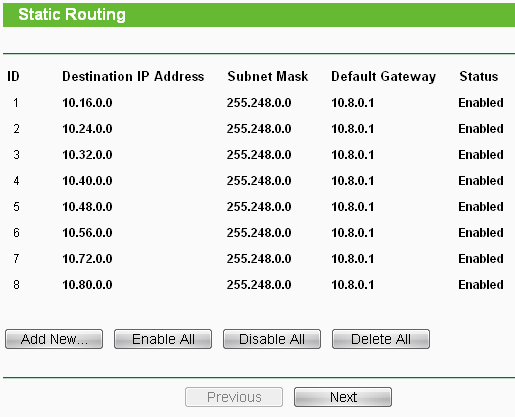Select the 10.24.0.0 destination entry
515x417 pixels.
click(87, 129)
